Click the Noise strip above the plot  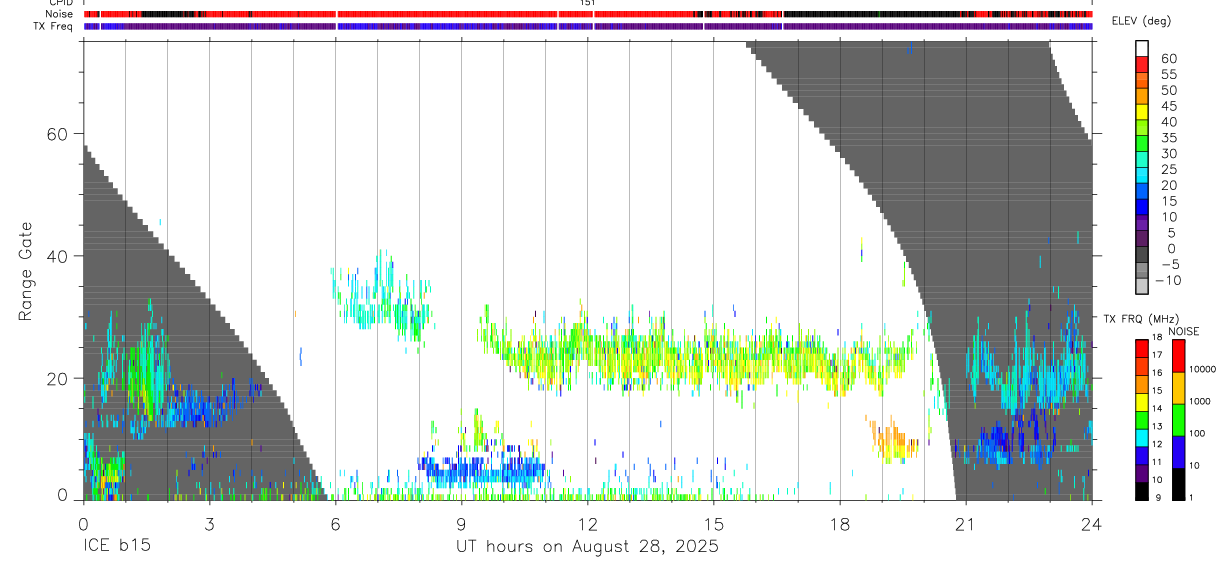588,14
